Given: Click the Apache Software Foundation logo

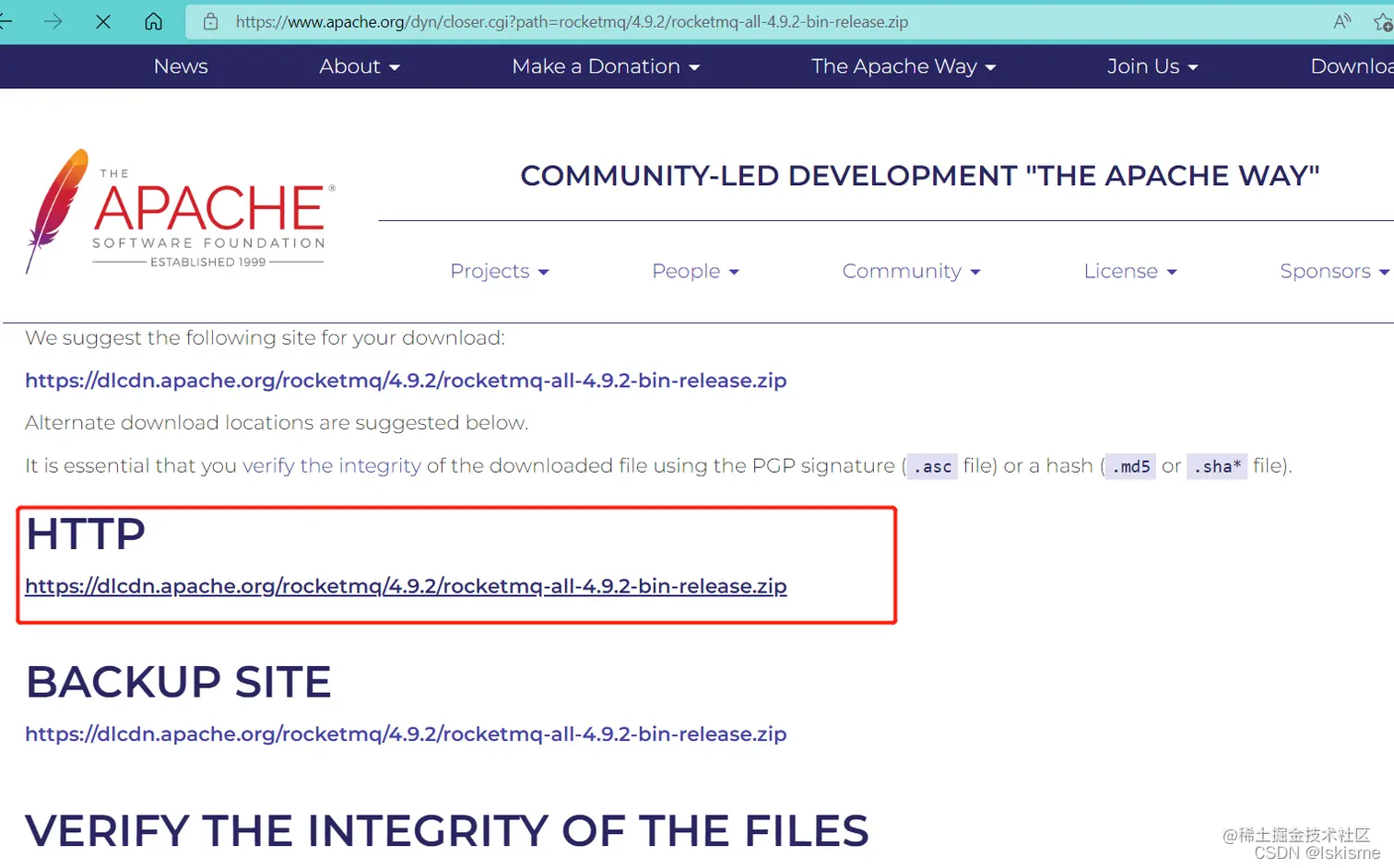Looking at the screenshot, I should [180, 212].
